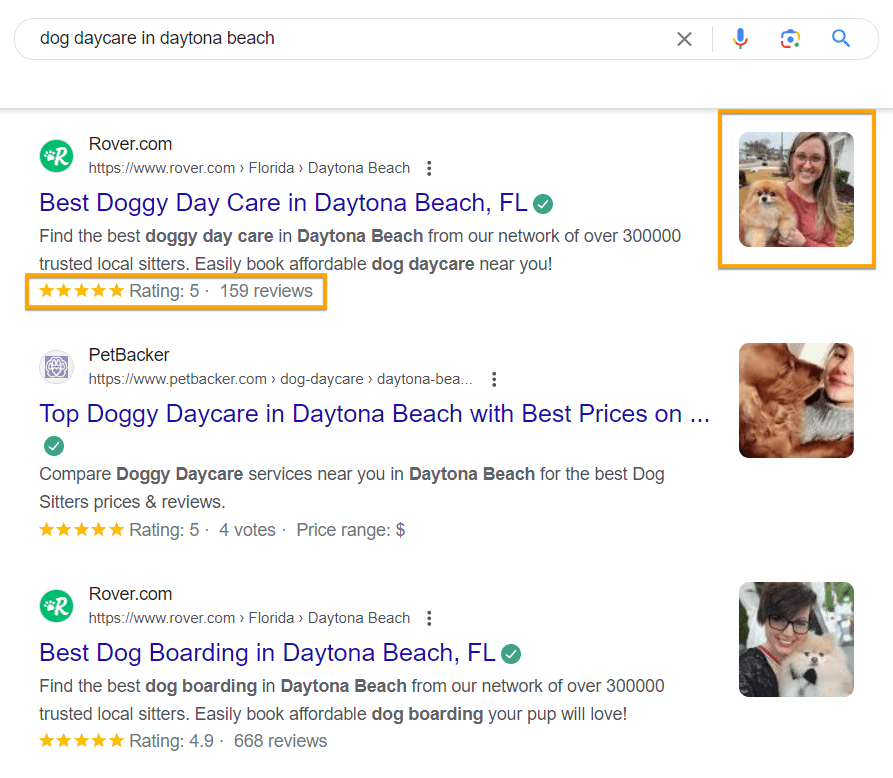Click the star rating of the Best Dog Boarding result

(81, 741)
